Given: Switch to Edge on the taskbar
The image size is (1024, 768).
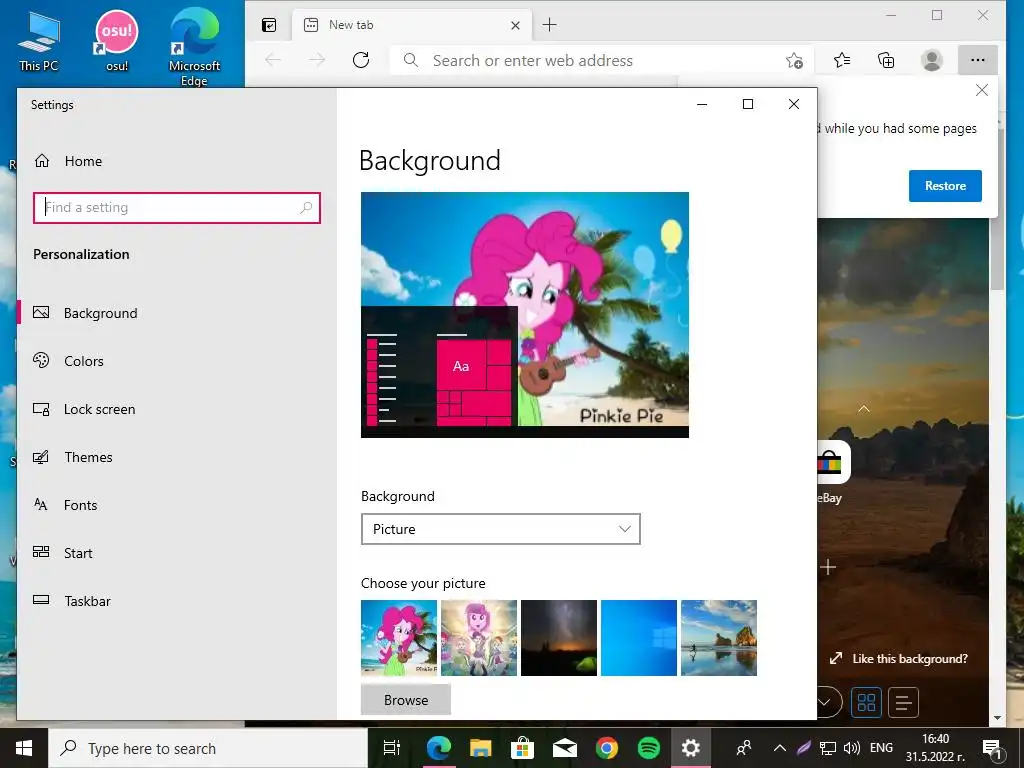Looking at the screenshot, I should [438, 748].
